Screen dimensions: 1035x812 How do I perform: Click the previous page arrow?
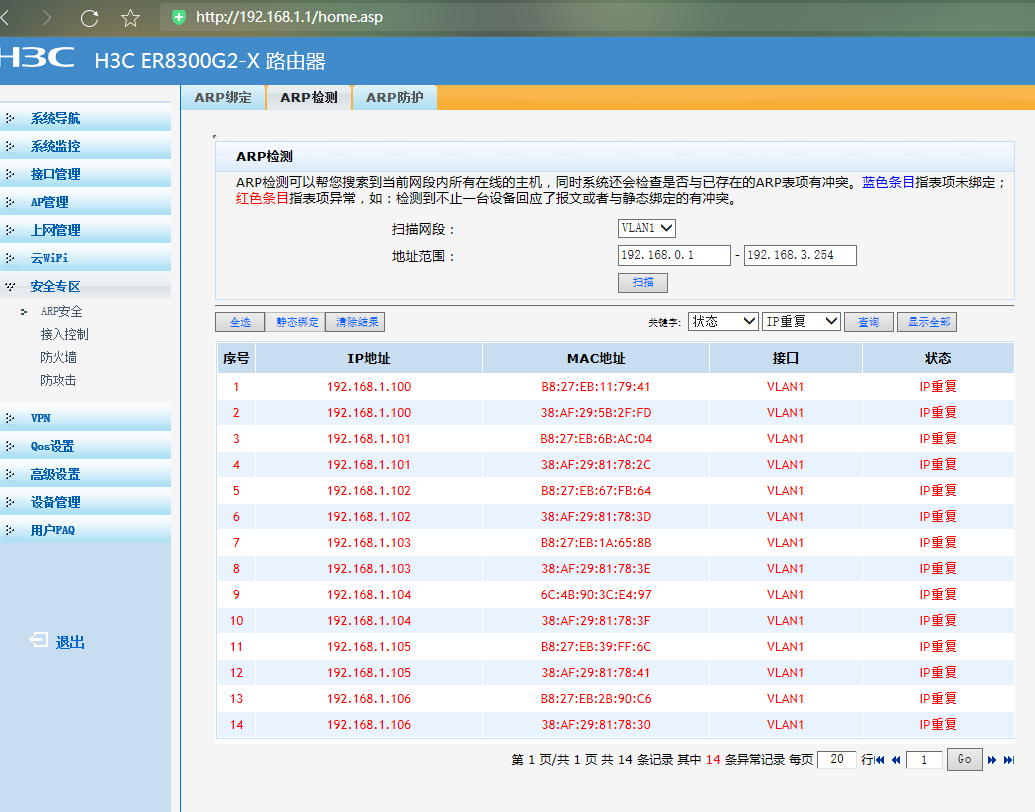coord(896,760)
